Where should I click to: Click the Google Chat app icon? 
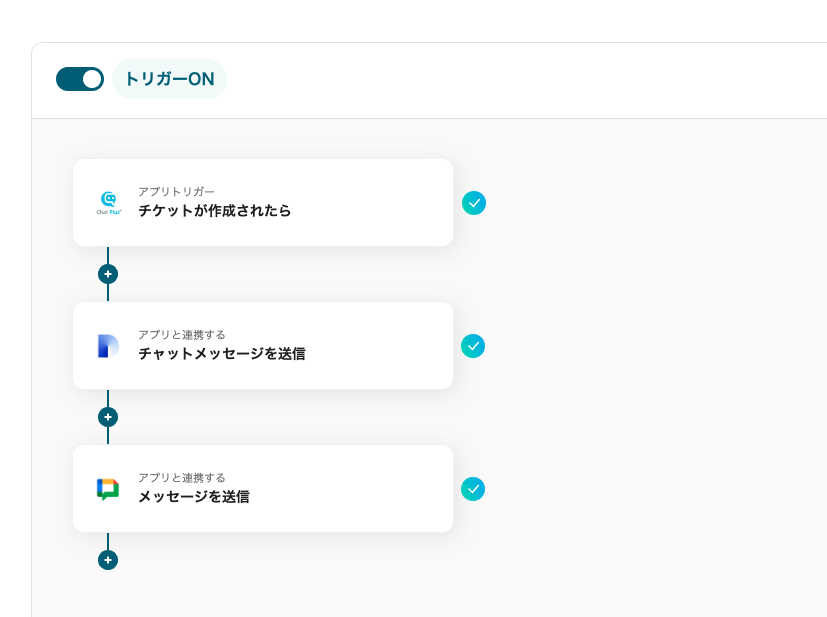click(x=108, y=489)
